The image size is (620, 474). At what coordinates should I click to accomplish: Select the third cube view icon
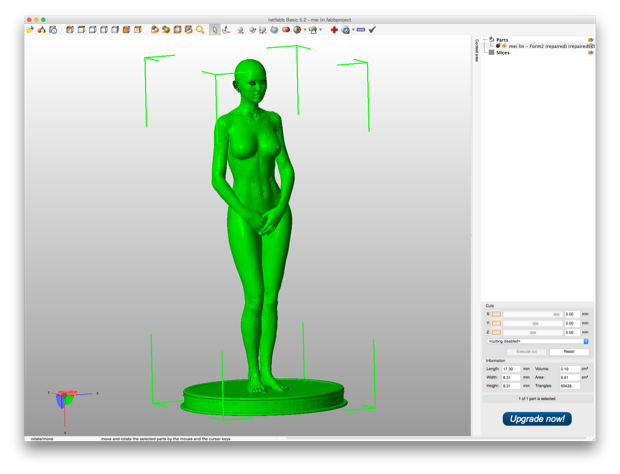tap(93, 30)
